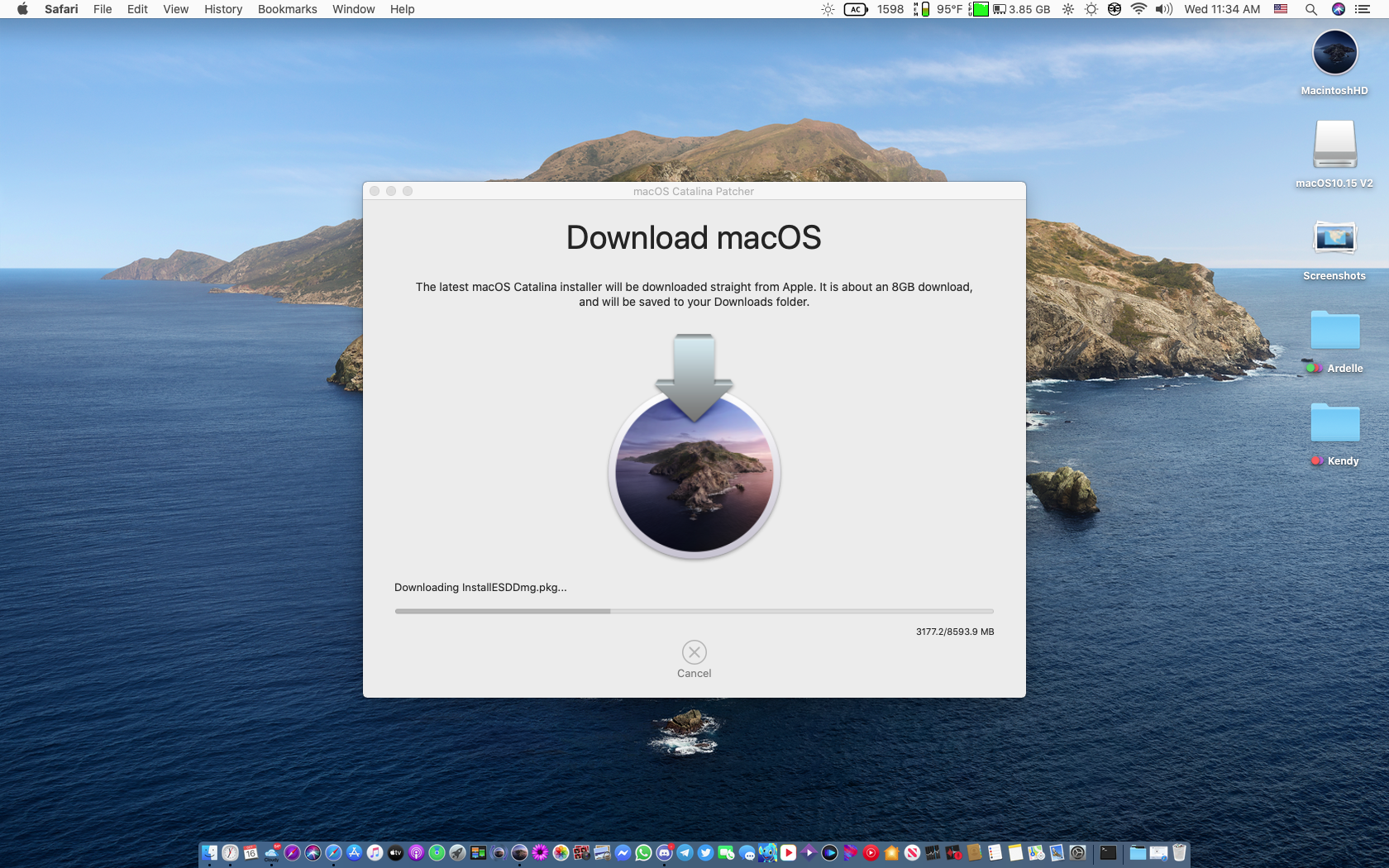1389x868 pixels.
Task: Click the green CPU usage graph
Action: click(979, 9)
